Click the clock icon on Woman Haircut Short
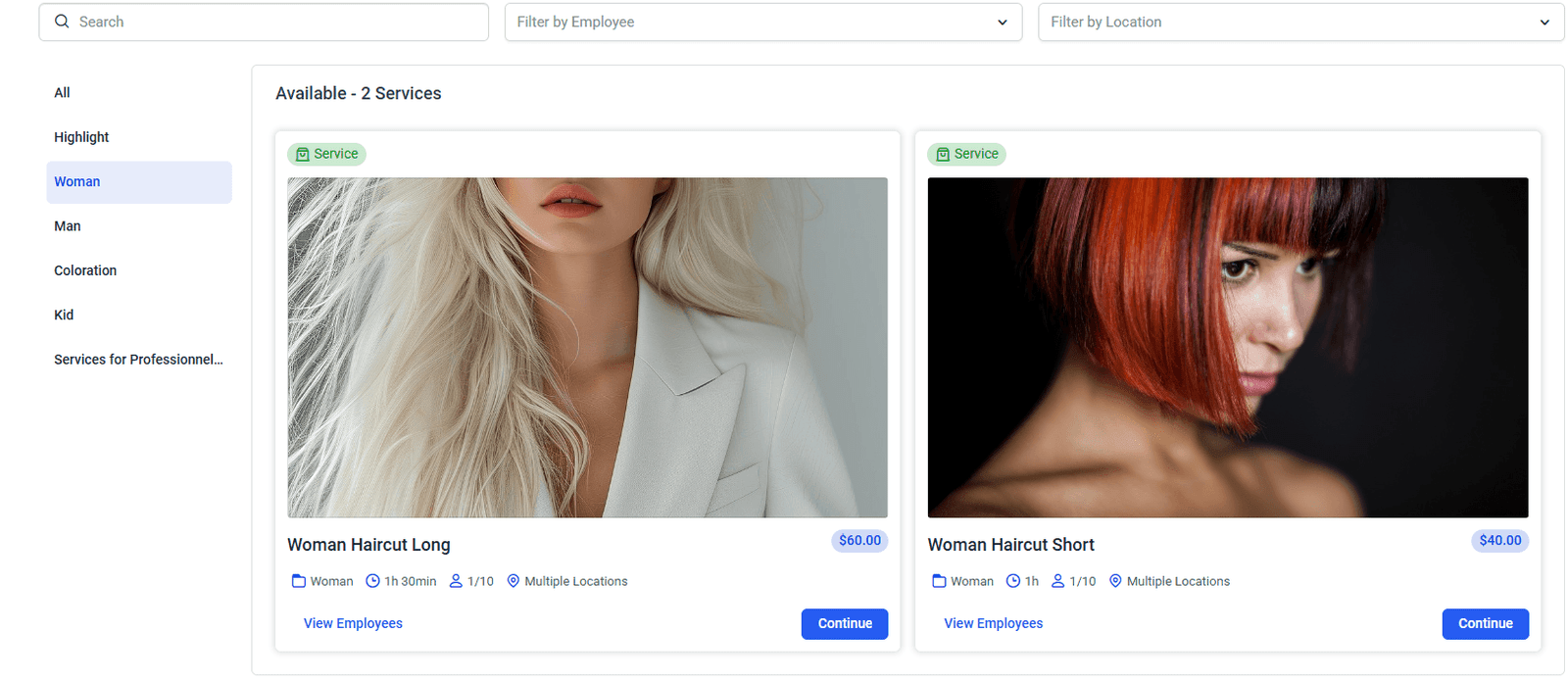 [1013, 581]
